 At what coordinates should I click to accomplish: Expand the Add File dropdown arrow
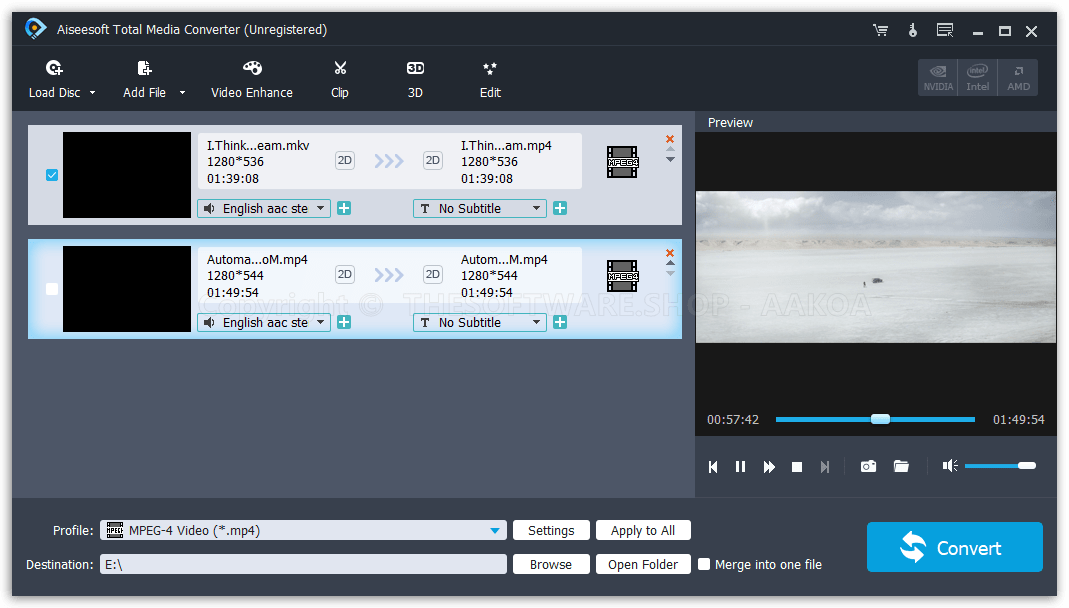pyautogui.click(x=182, y=93)
